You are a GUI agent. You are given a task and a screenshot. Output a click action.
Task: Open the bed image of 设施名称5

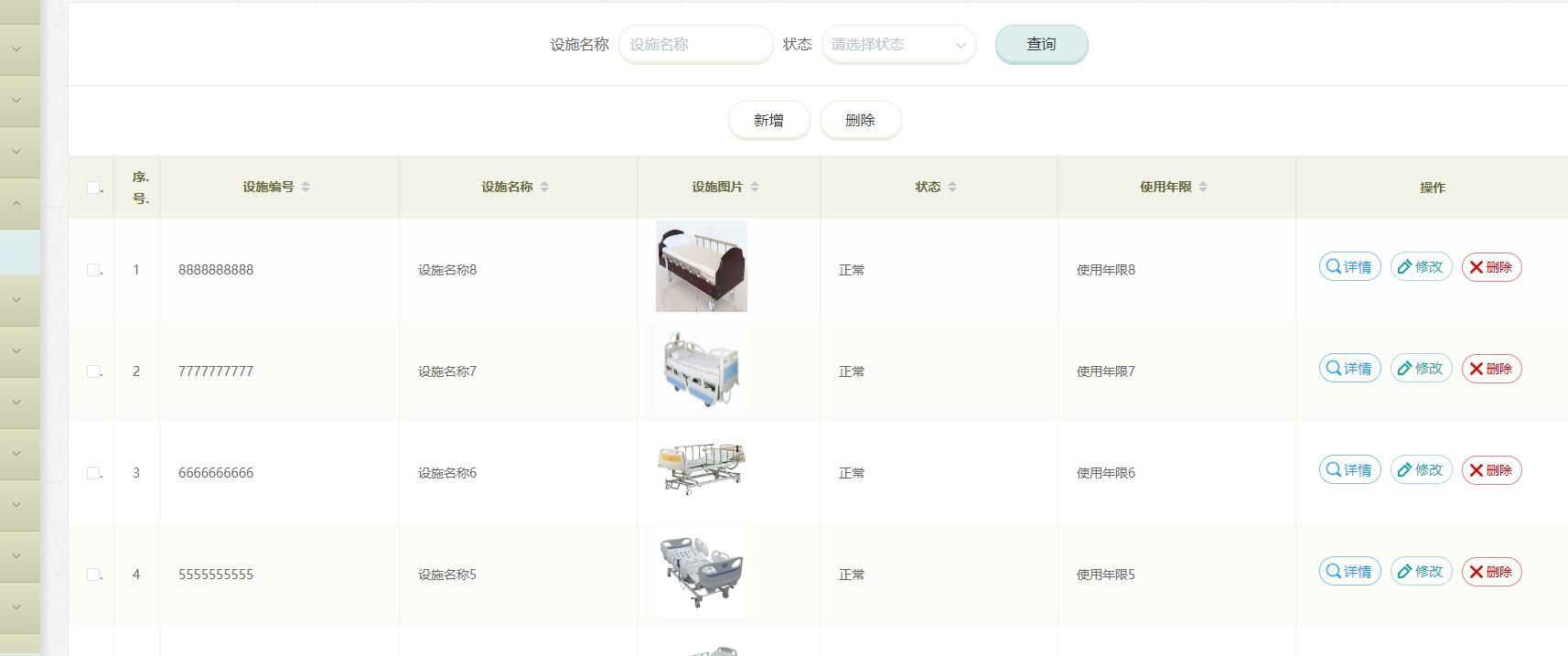click(x=702, y=571)
